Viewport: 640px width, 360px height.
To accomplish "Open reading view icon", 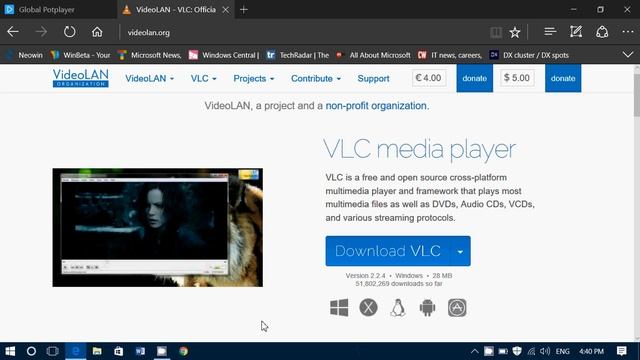I will pyautogui.click(x=496, y=32).
